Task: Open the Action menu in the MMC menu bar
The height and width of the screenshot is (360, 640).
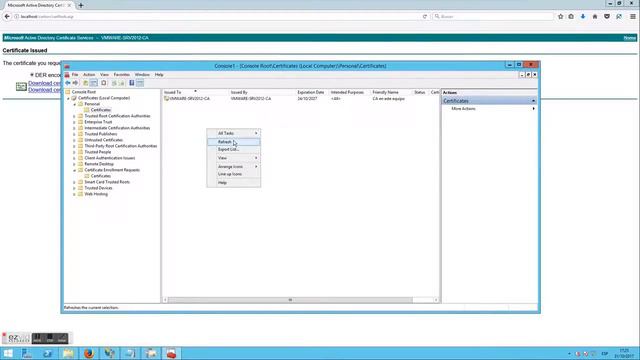Action: point(89,75)
